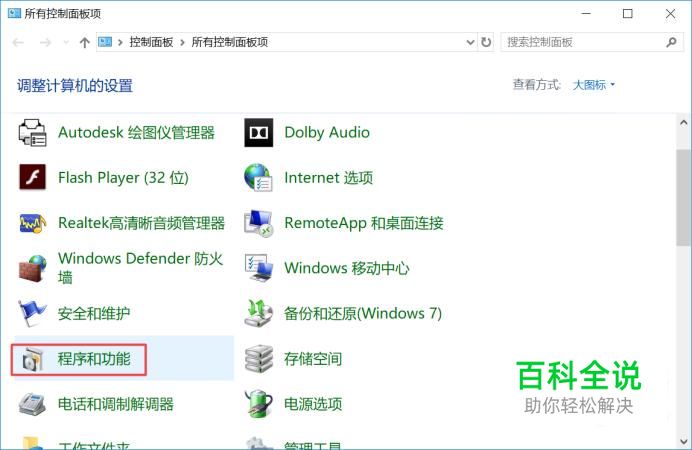Open 存储空间 link
Screen dimensions: 692x450
313,359
